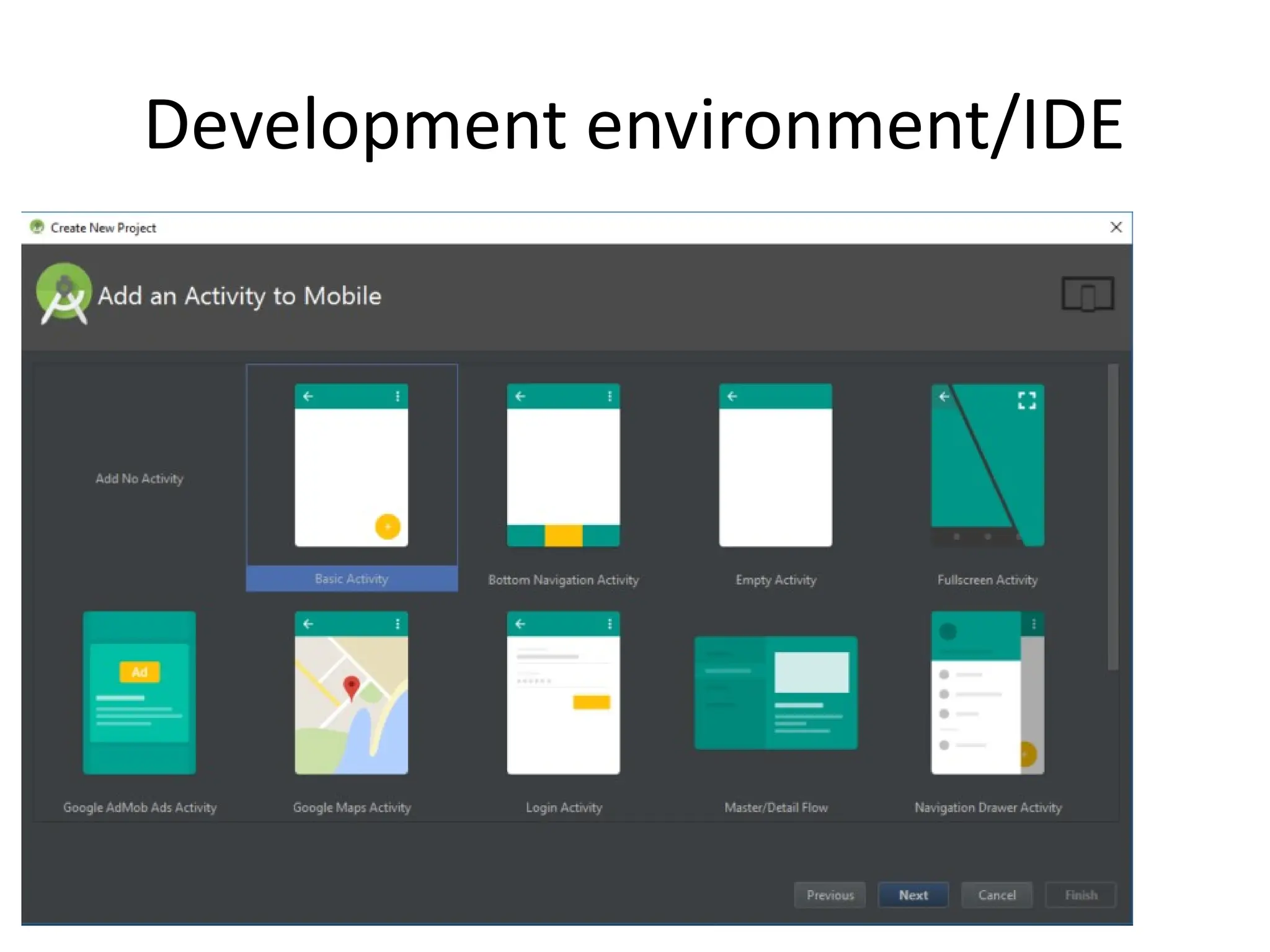This screenshot has height=952, width=1270.
Task: Choose the Google AdMob Ads Activity template
Action: [140, 693]
